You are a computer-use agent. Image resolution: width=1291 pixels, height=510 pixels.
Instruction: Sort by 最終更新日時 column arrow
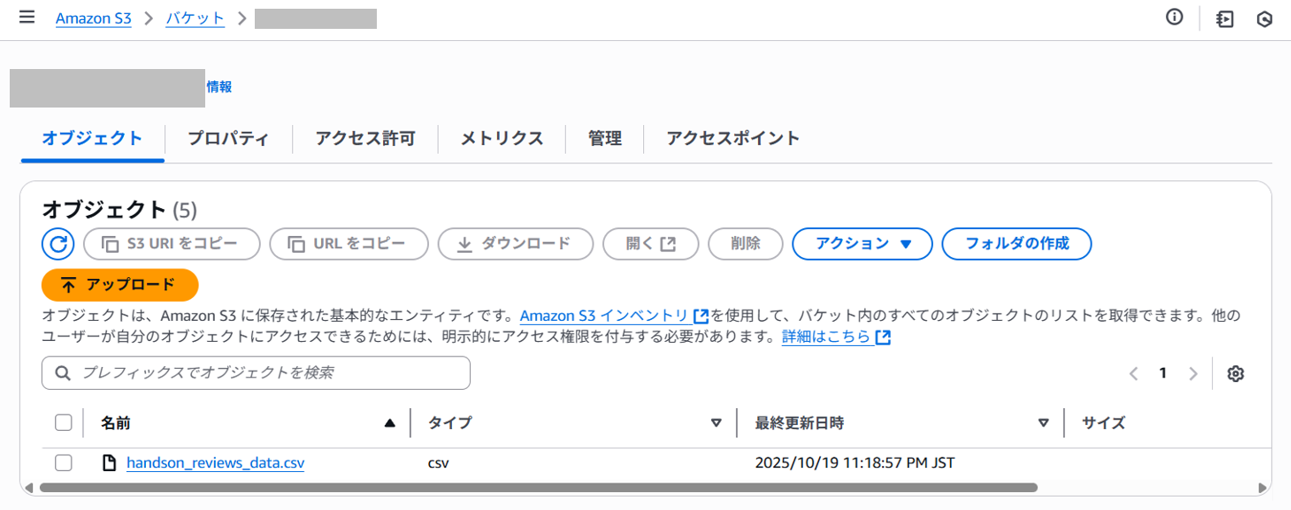[1043, 423]
